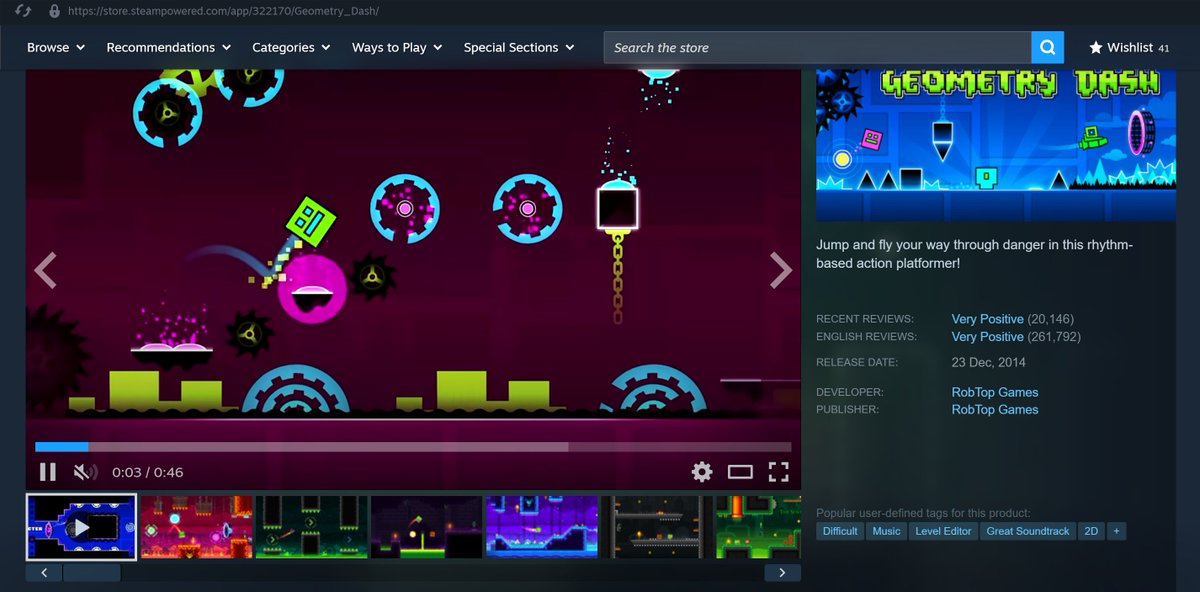Click browser reload icon
The height and width of the screenshot is (592, 1200).
(22, 12)
